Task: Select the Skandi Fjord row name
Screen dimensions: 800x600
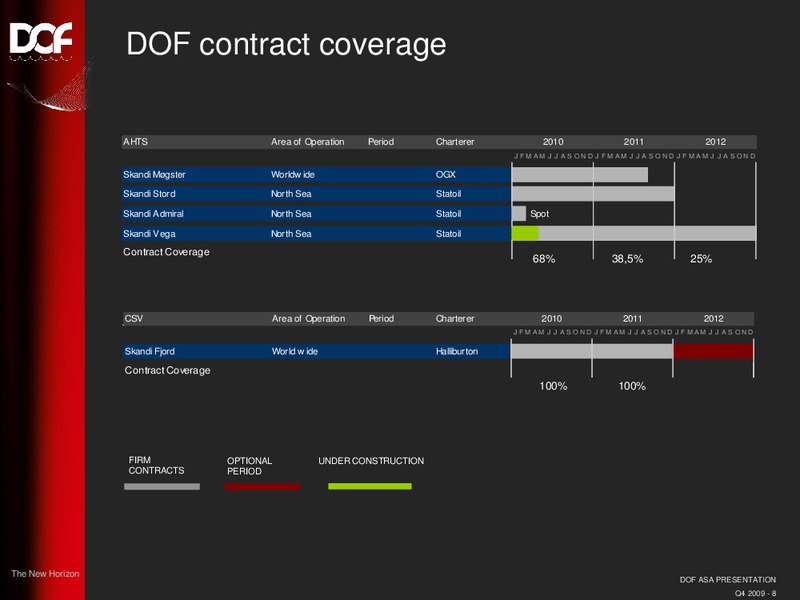Action: (149, 351)
